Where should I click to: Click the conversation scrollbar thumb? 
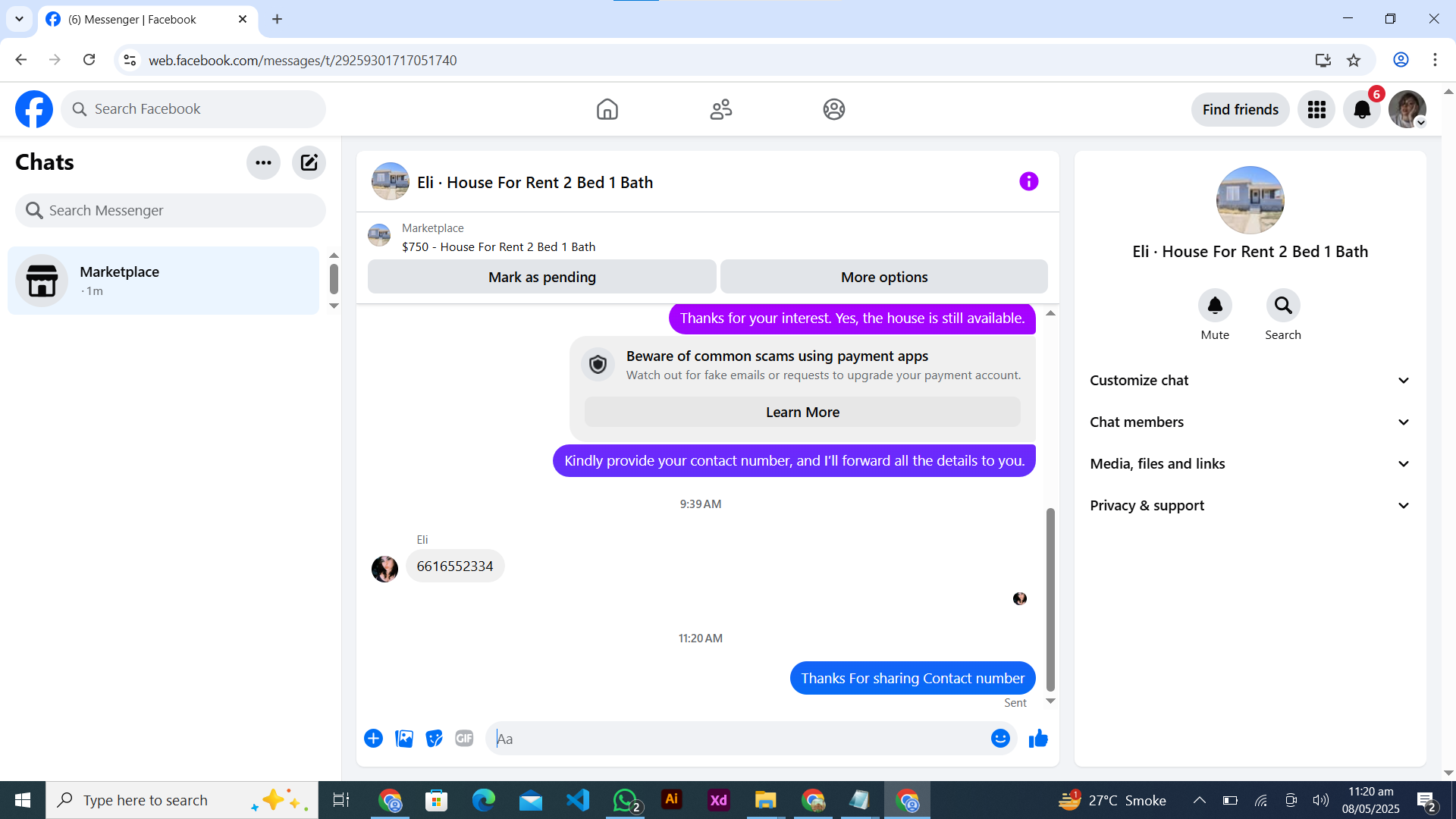[1050, 599]
